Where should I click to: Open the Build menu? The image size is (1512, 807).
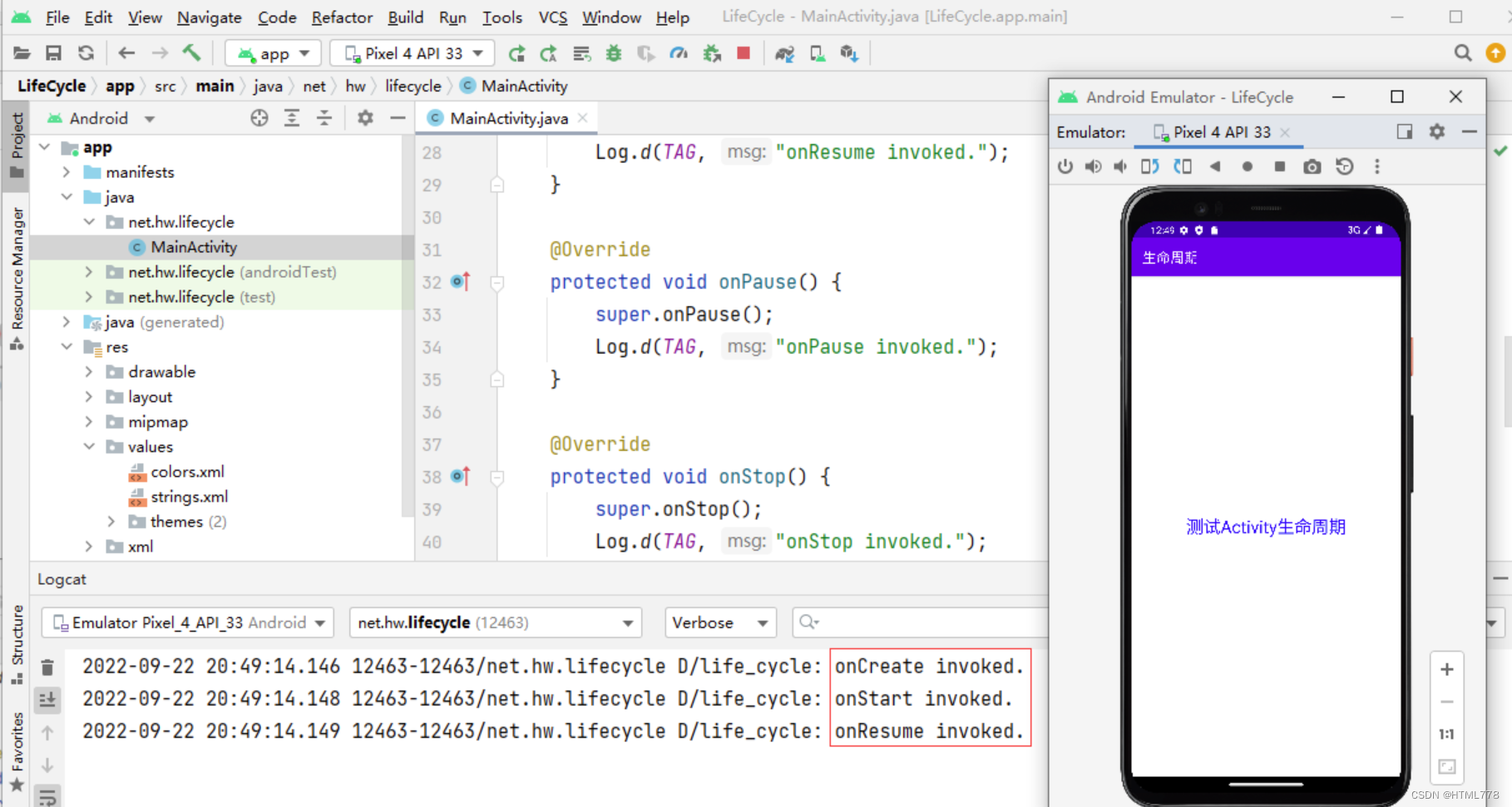pos(405,17)
